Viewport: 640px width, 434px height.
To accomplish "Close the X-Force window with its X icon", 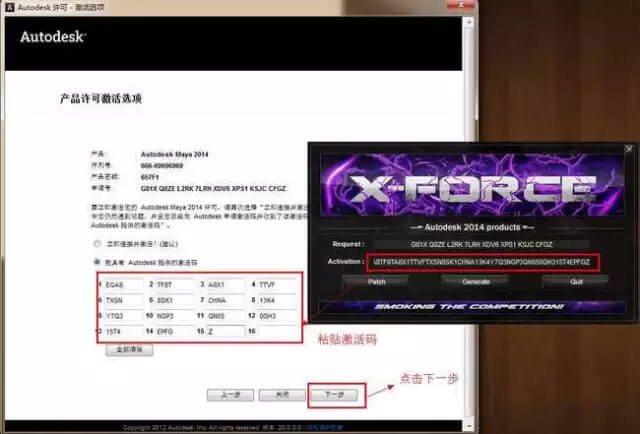I will coord(629,149).
